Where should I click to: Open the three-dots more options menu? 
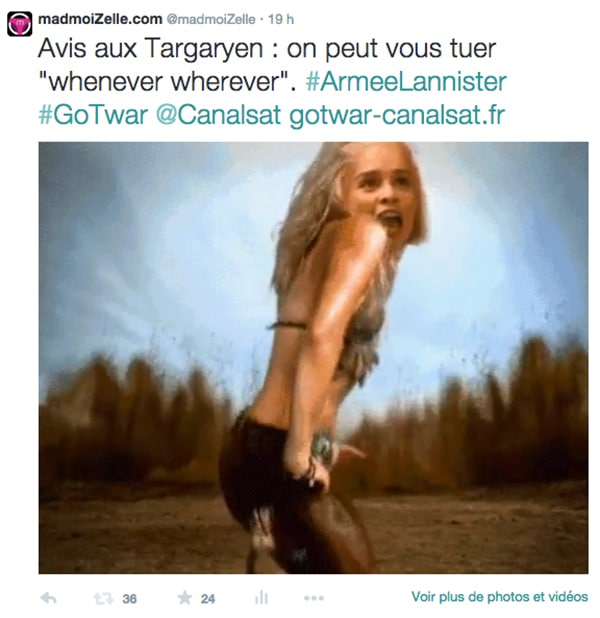314,598
